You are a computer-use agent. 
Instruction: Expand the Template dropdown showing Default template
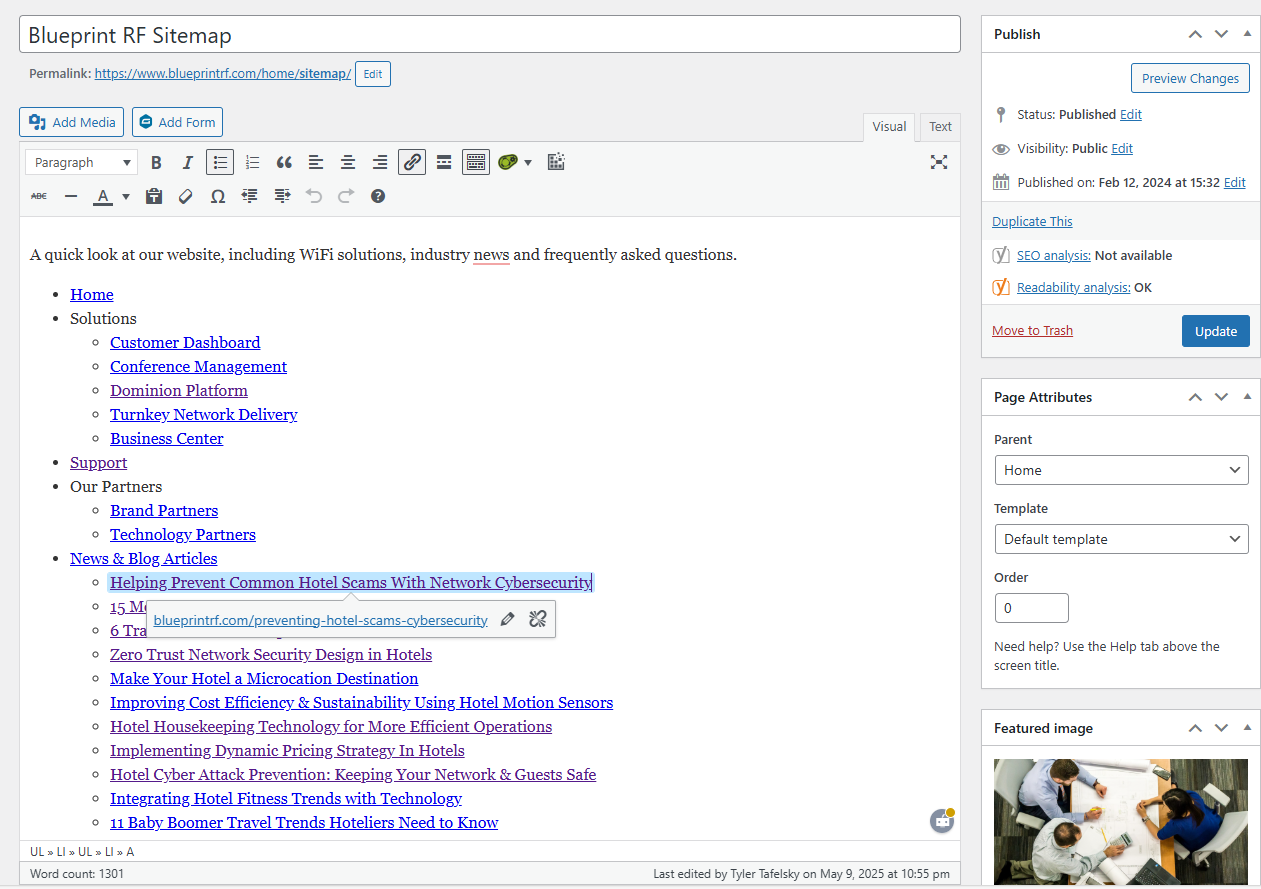pos(1121,539)
